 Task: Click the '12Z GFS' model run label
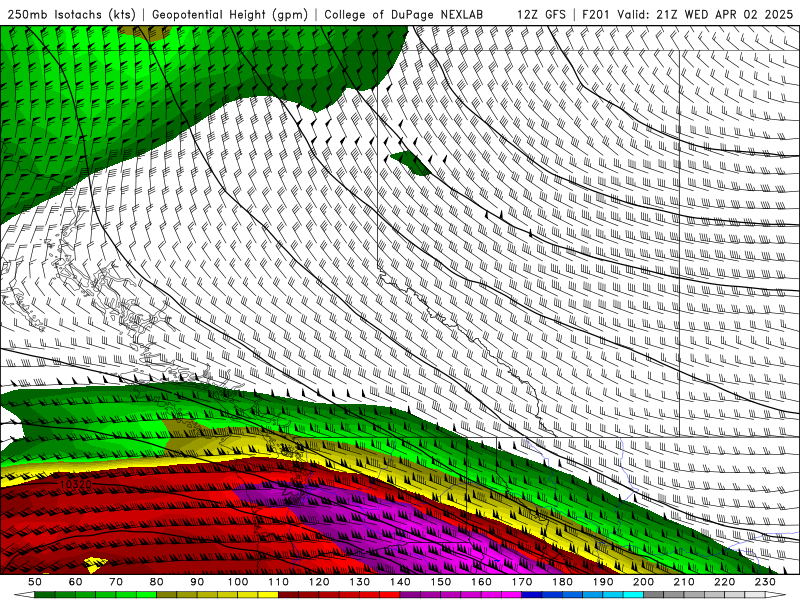pos(541,15)
